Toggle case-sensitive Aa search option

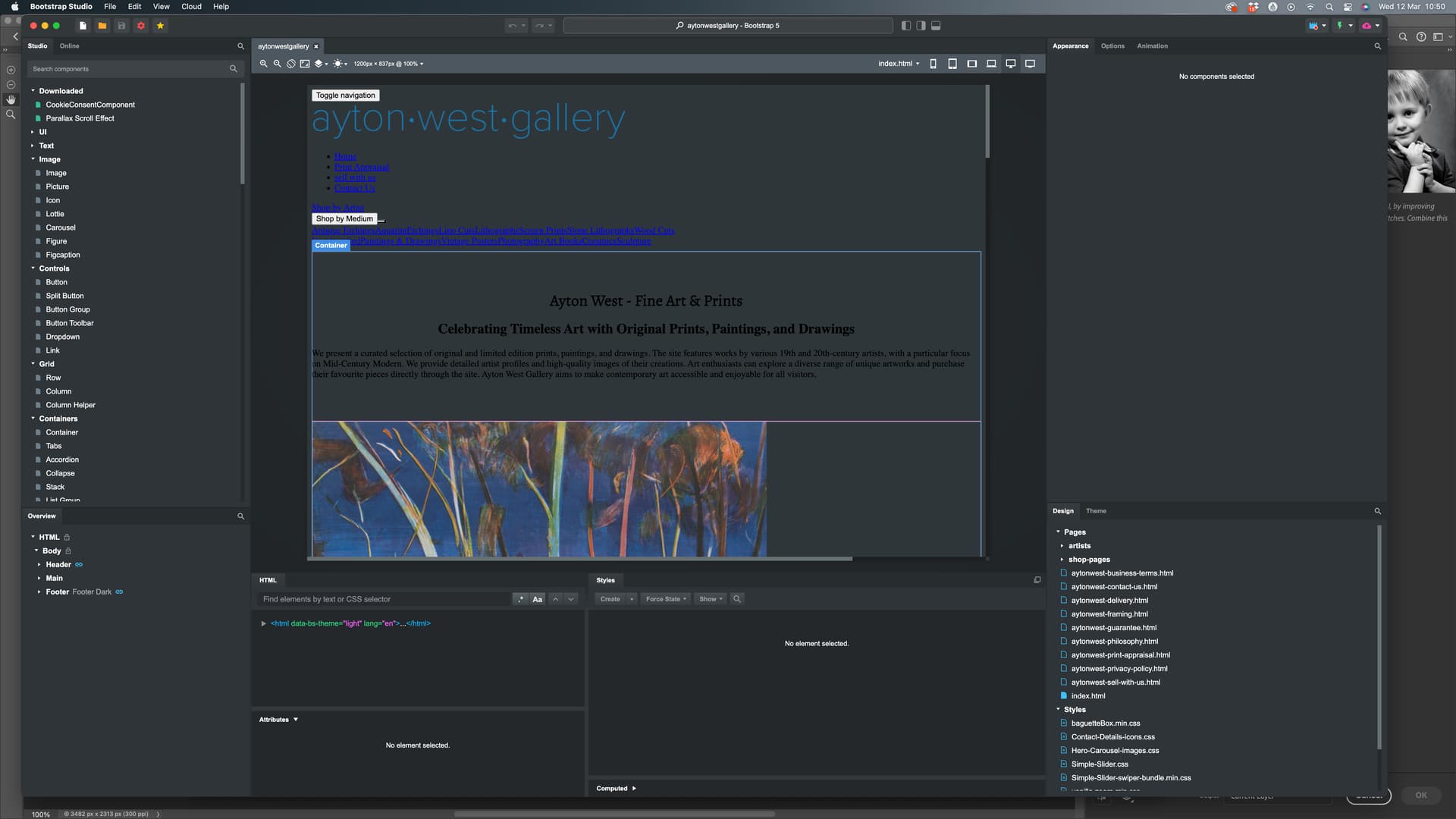(538, 599)
